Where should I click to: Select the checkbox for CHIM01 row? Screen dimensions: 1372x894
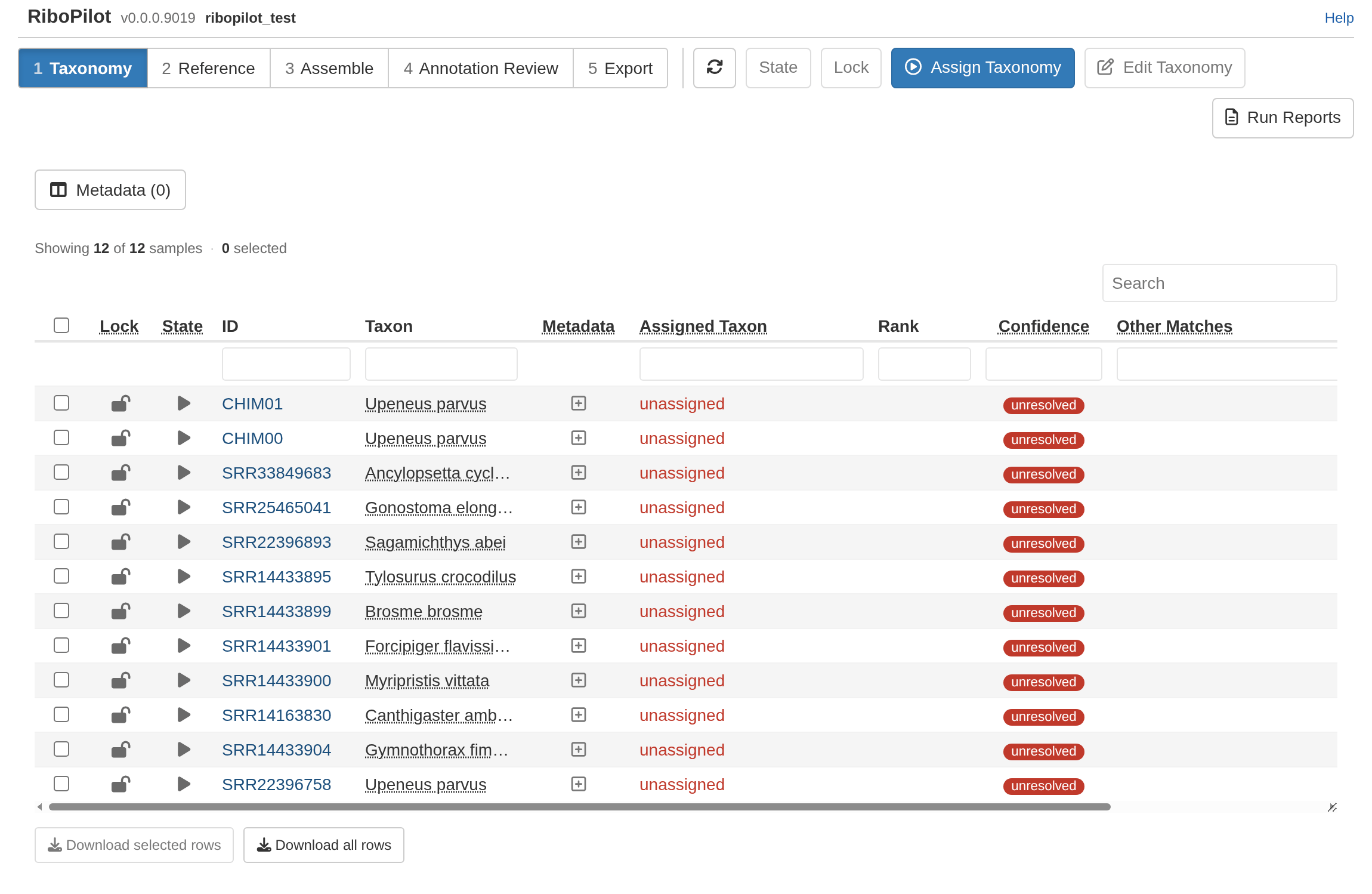click(61, 403)
